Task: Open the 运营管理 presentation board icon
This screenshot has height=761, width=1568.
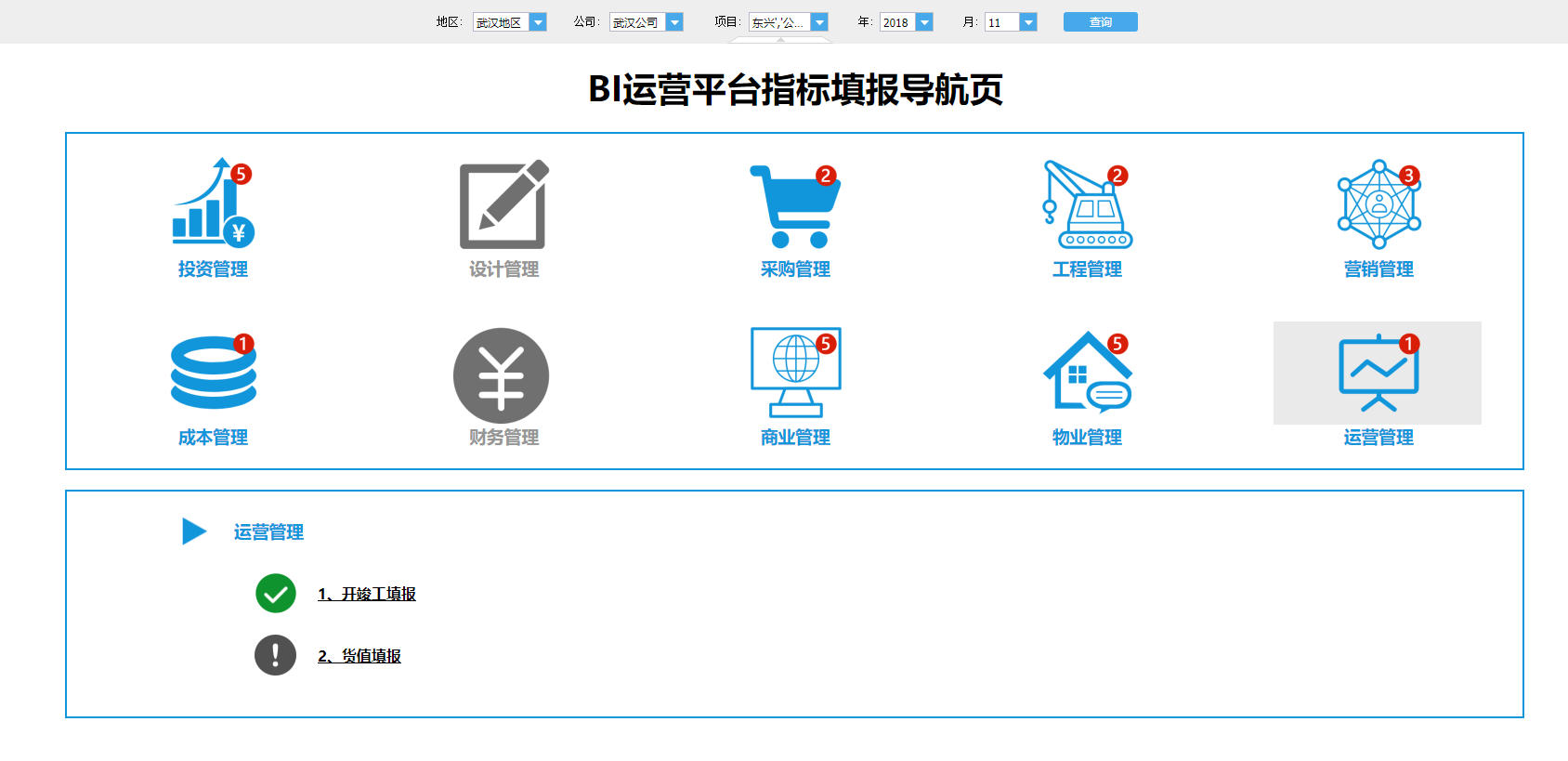Action: tap(1379, 373)
